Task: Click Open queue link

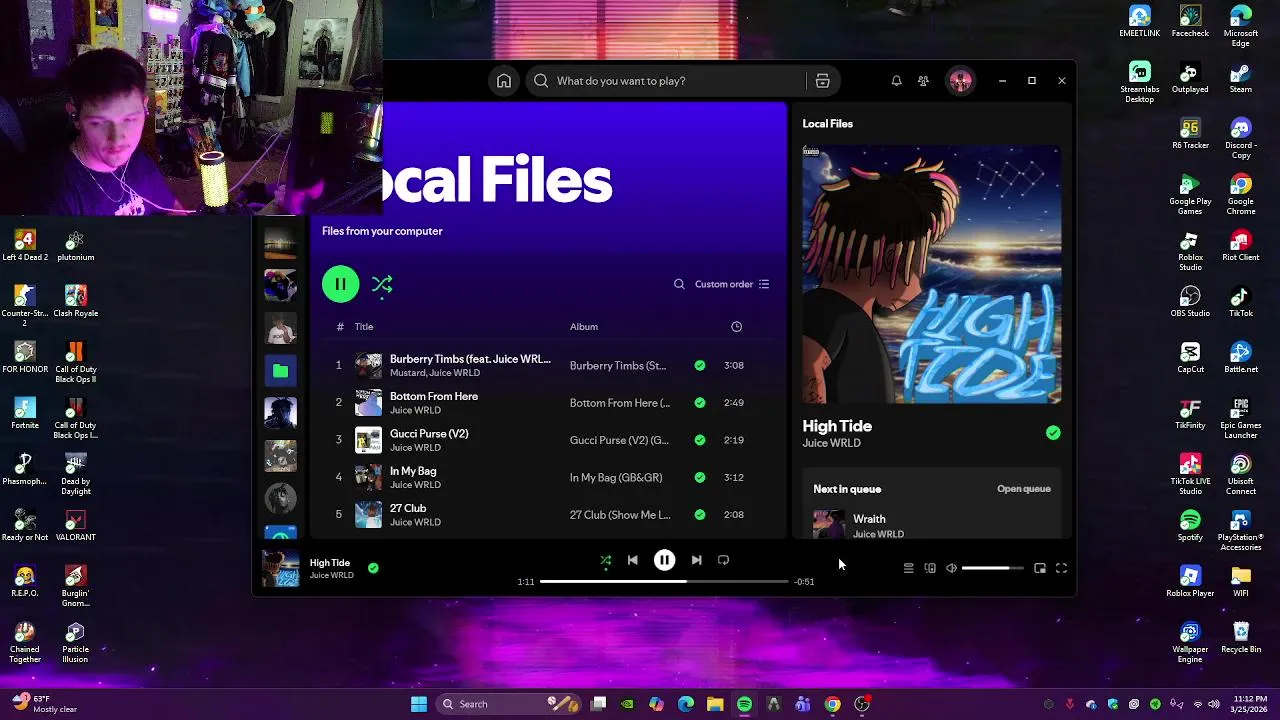Action: point(1024,489)
